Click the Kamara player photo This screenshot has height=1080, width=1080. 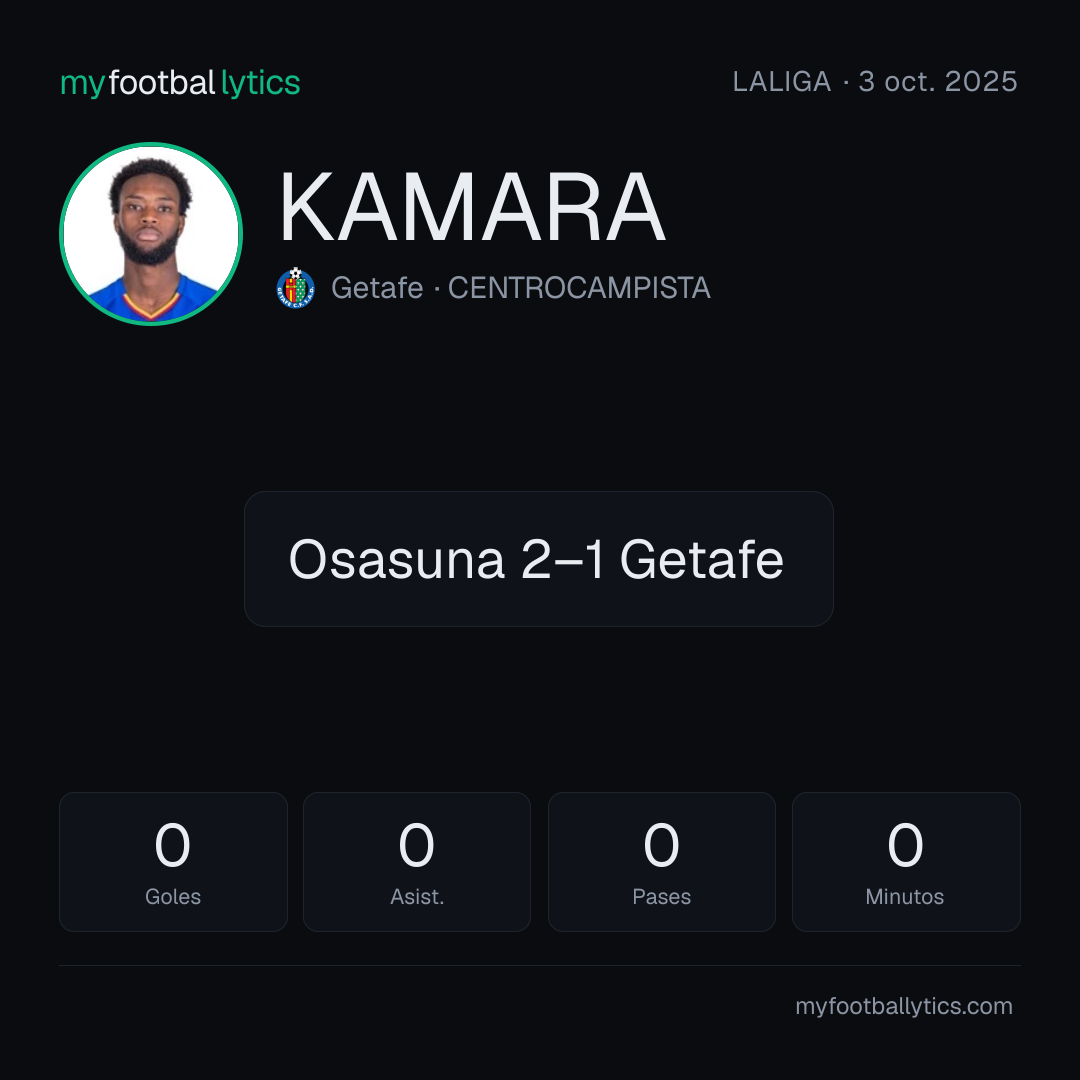[151, 233]
